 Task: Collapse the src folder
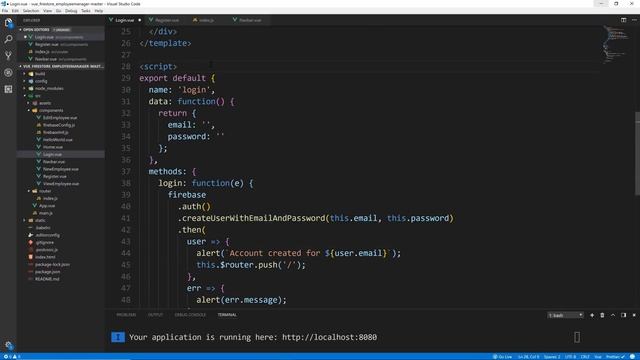tap(38, 96)
